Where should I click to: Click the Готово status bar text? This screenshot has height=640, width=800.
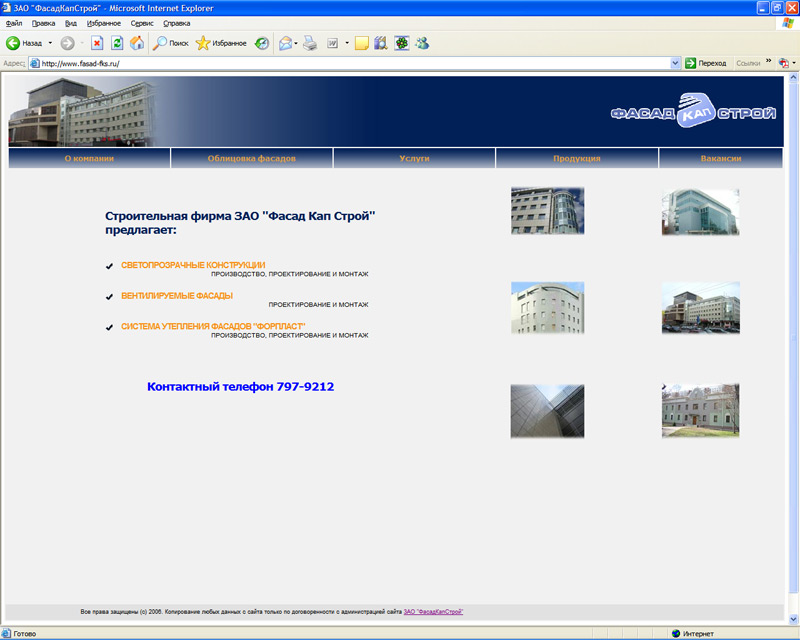pyautogui.click(x=24, y=633)
